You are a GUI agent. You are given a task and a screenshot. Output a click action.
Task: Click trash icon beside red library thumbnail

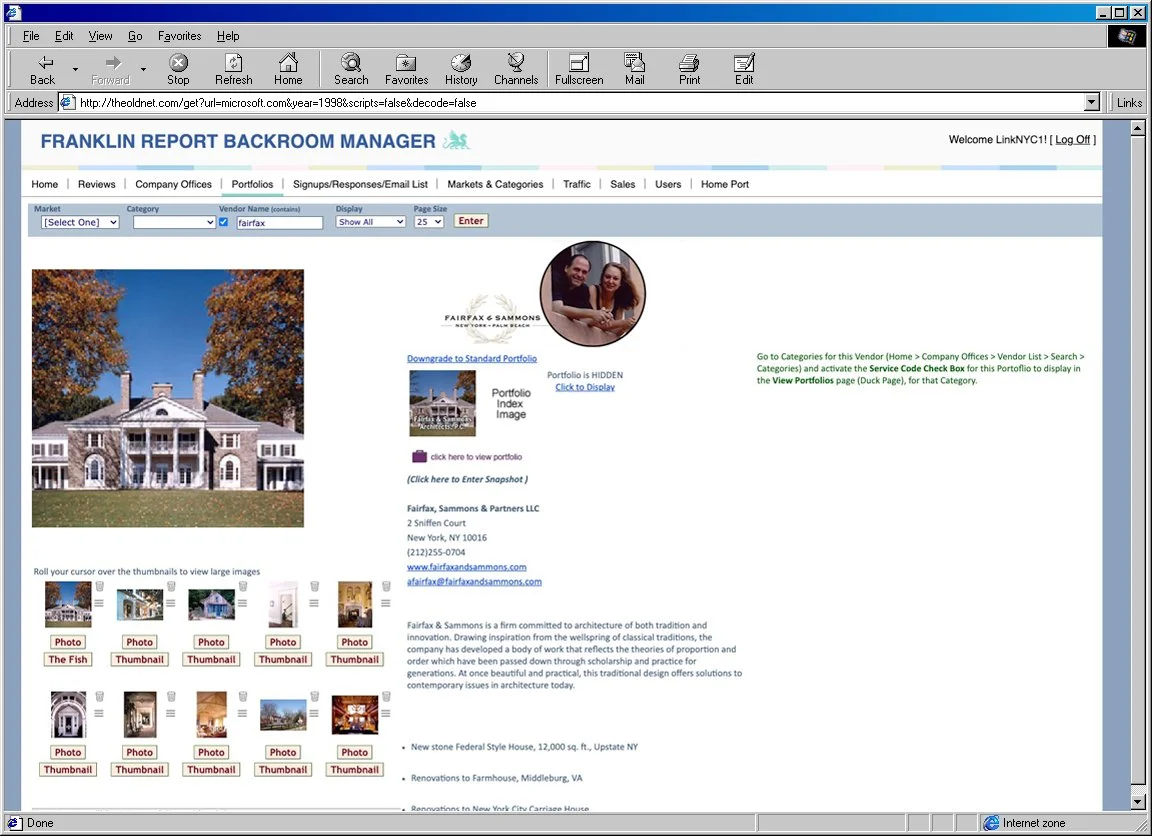[386, 696]
